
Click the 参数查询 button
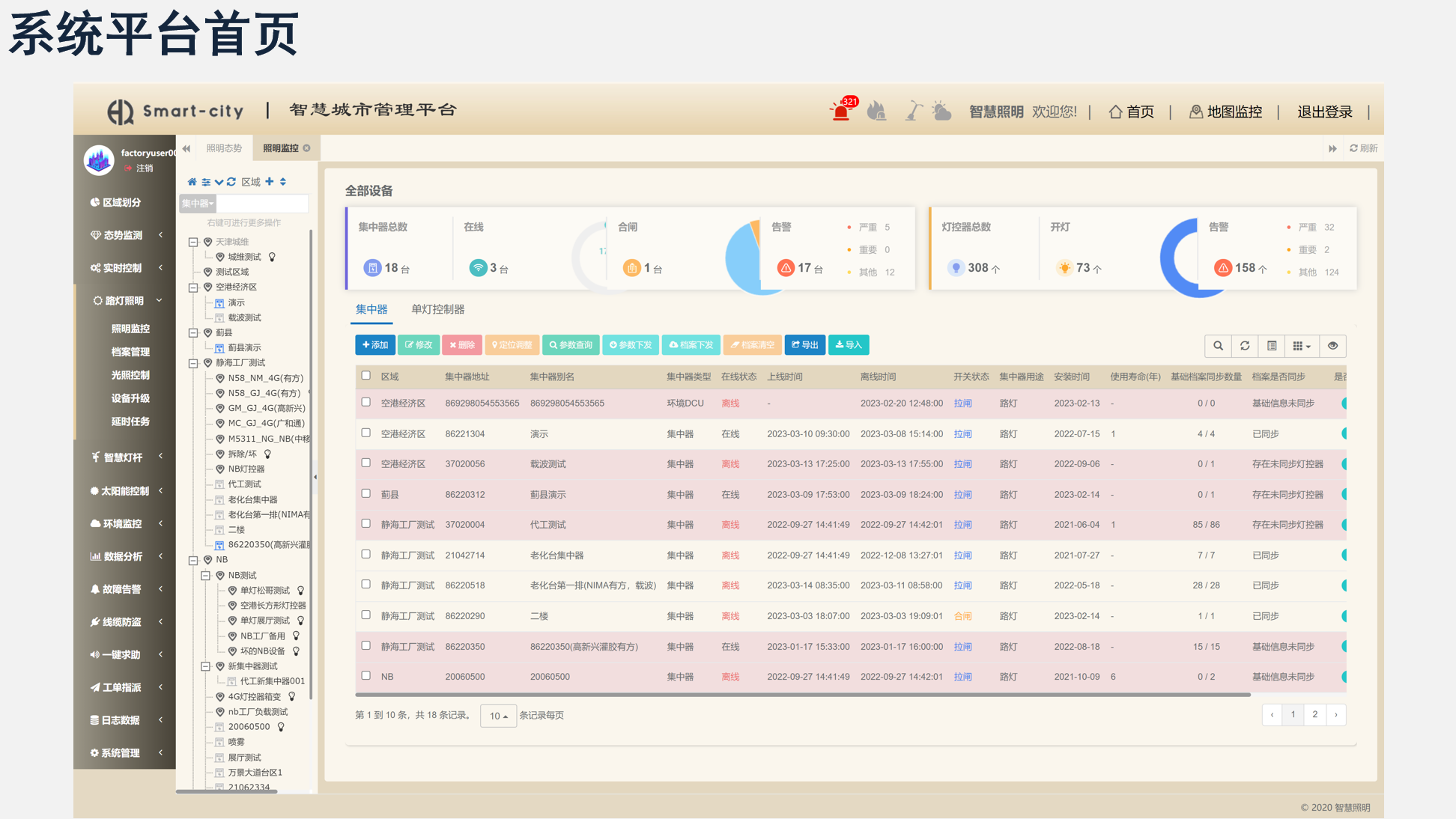pos(571,345)
